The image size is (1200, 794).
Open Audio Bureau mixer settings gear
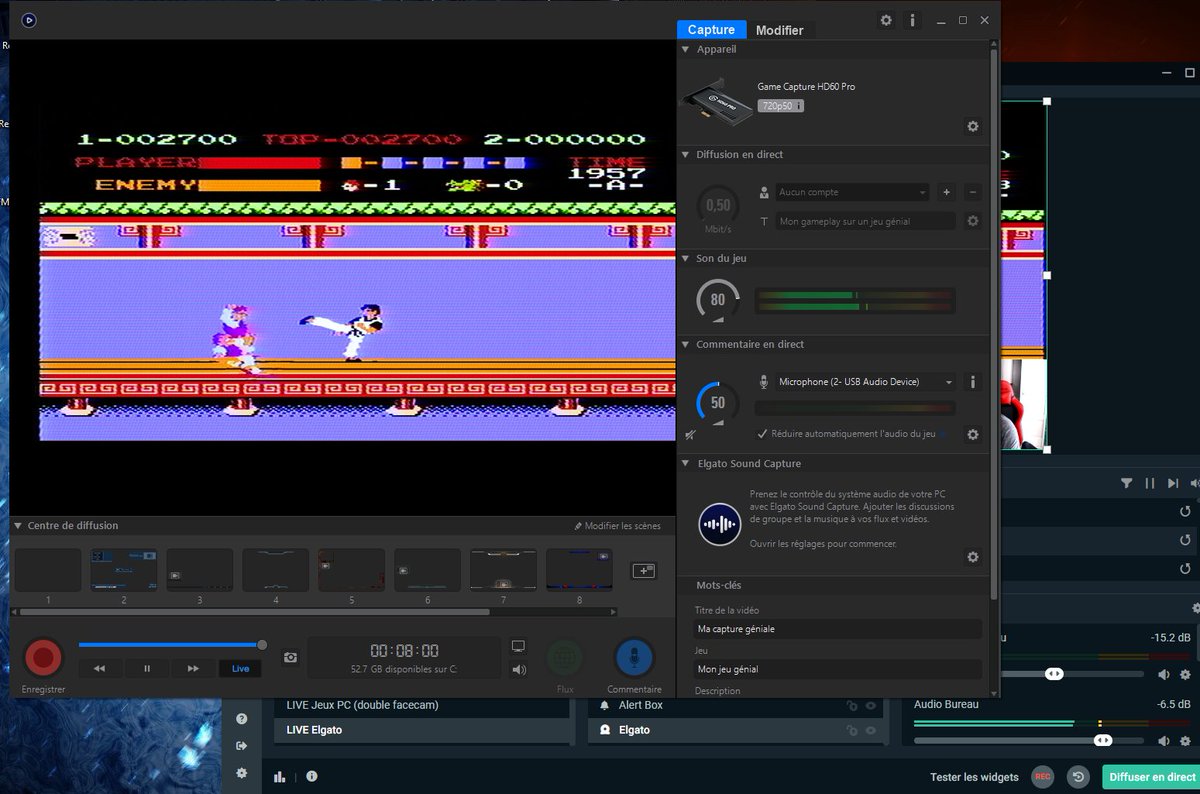(1186, 741)
